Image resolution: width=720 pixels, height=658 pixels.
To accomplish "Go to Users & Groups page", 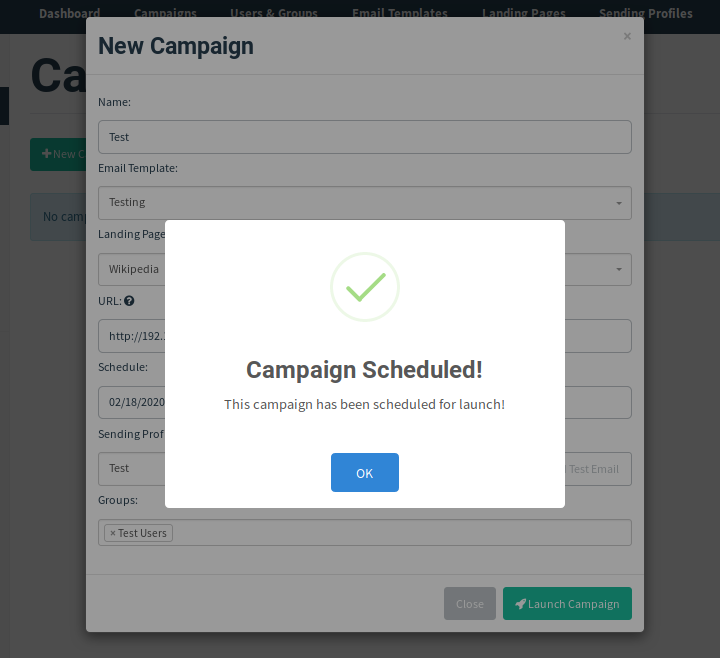I will tap(274, 14).
